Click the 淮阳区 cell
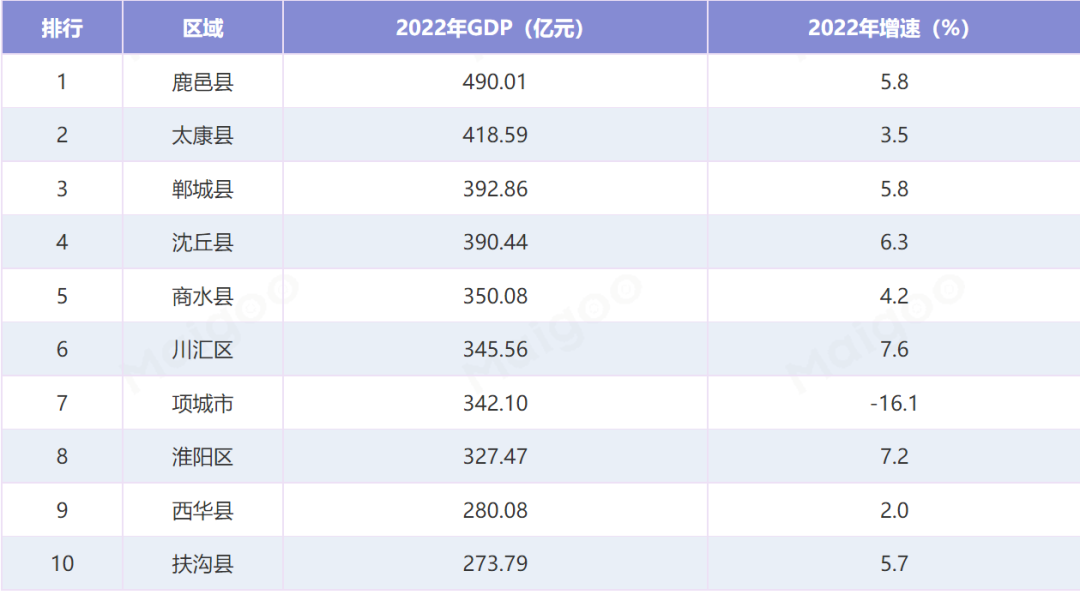Screen dimensions: 1080x601 pyautogui.click(x=202, y=457)
